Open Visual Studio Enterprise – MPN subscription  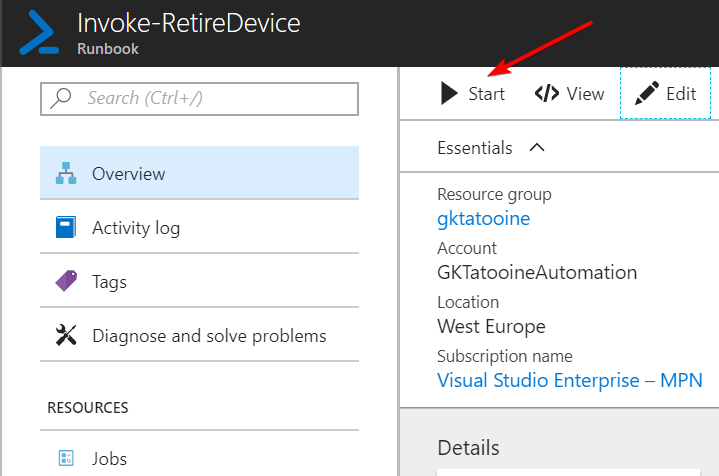point(570,380)
